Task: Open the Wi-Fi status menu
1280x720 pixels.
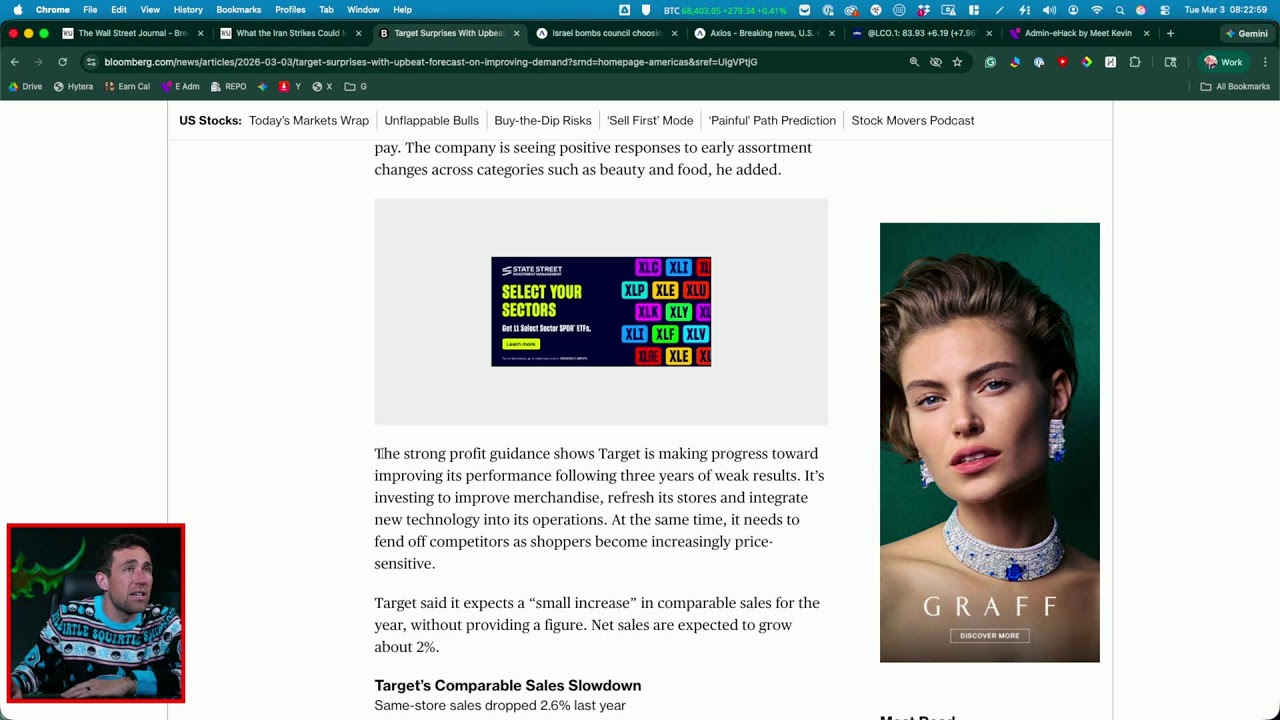Action: 1097,10
